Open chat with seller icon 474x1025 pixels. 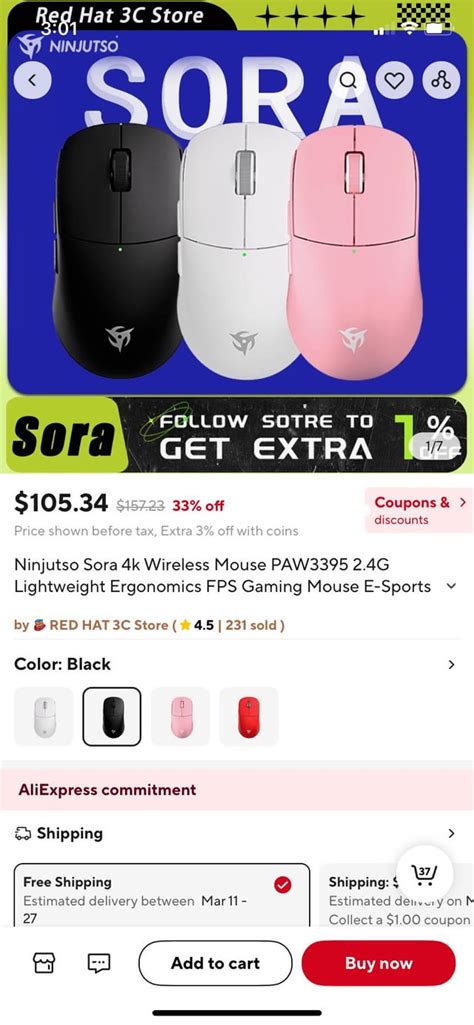click(x=99, y=962)
